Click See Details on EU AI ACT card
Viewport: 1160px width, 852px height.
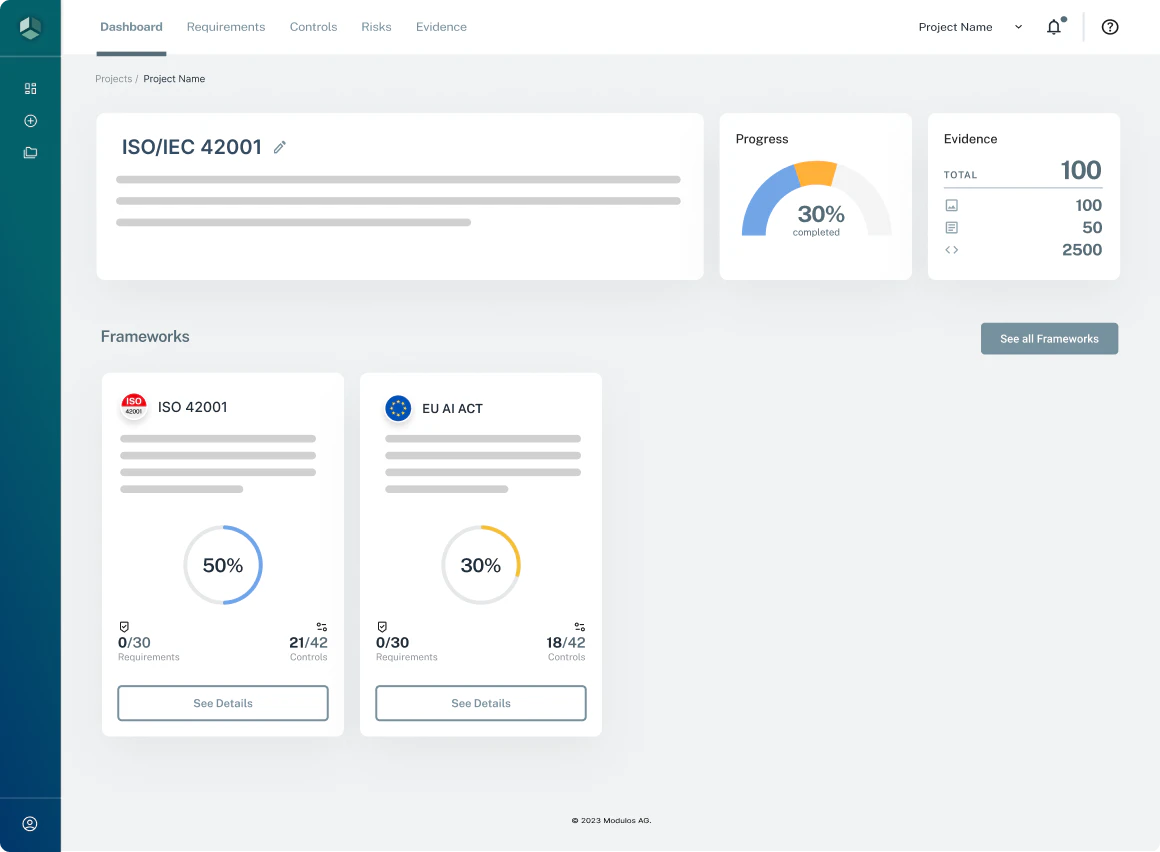click(x=480, y=703)
